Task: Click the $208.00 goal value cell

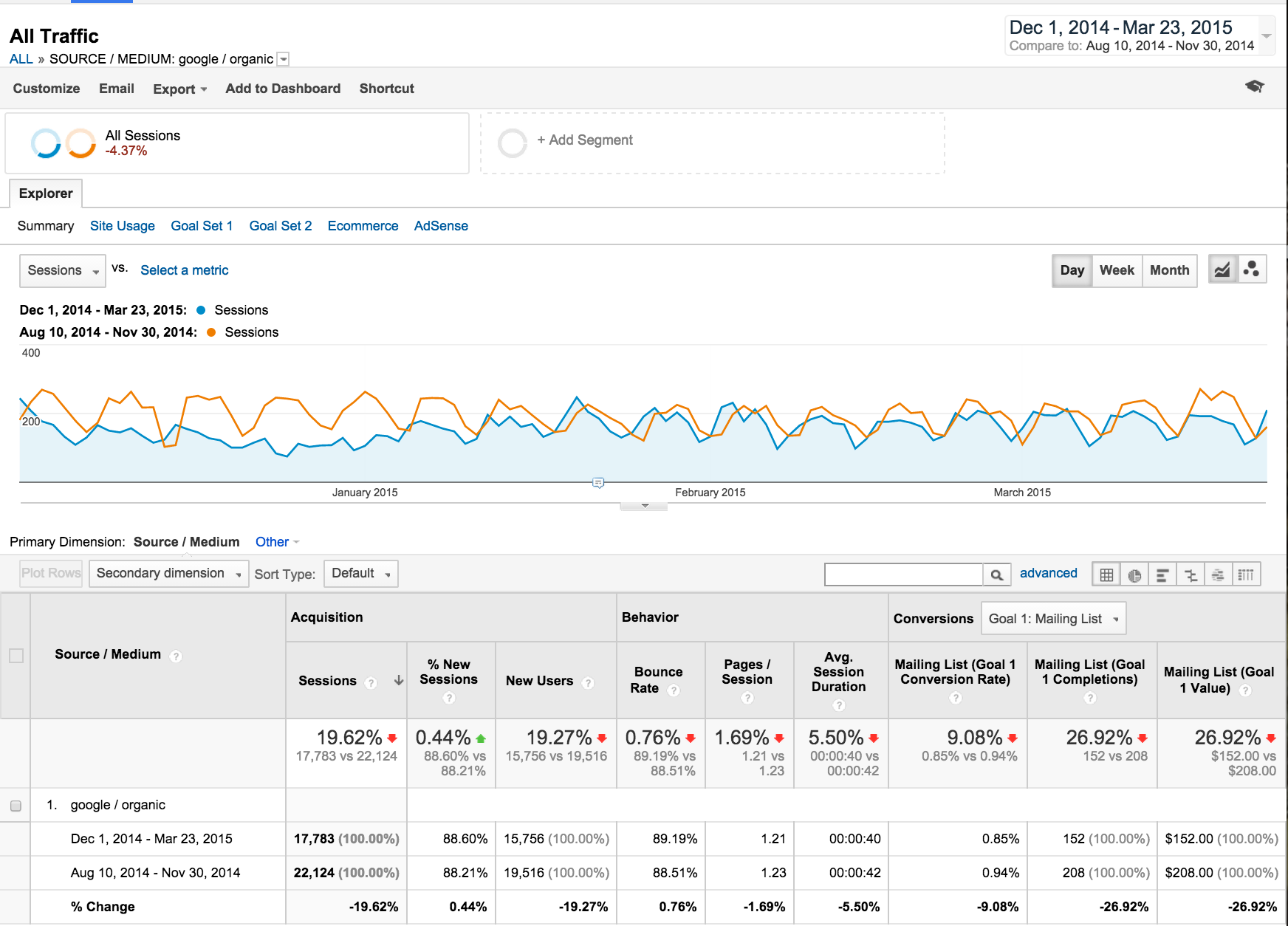Action: pyautogui.click(x=1222, y=873)
